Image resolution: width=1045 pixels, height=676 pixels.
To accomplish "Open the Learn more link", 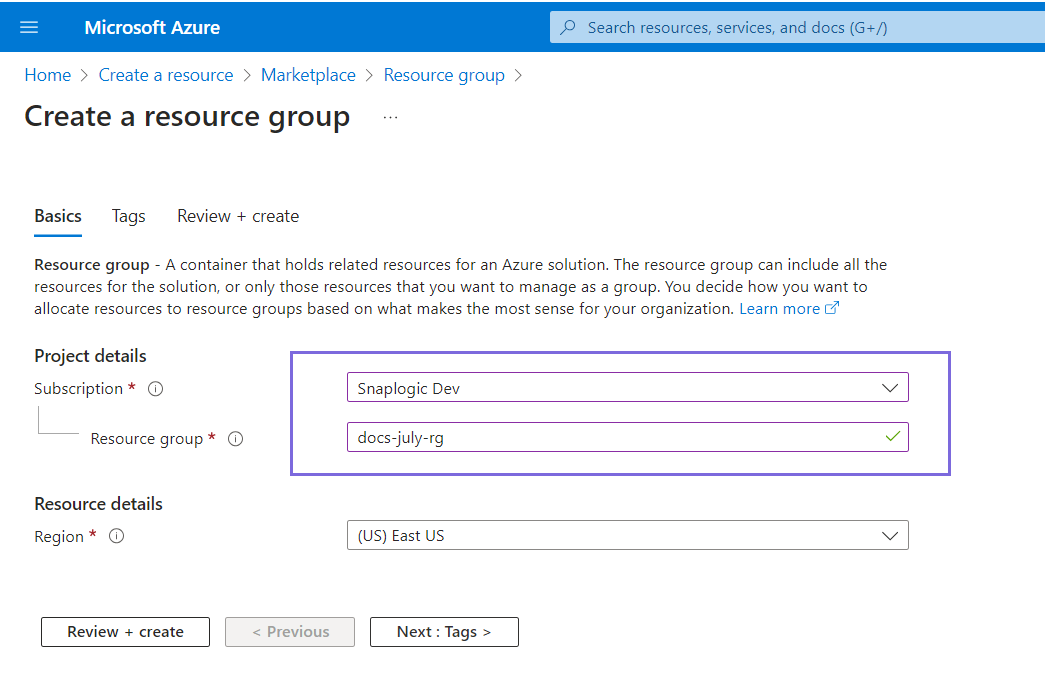I will coord(779,309).
